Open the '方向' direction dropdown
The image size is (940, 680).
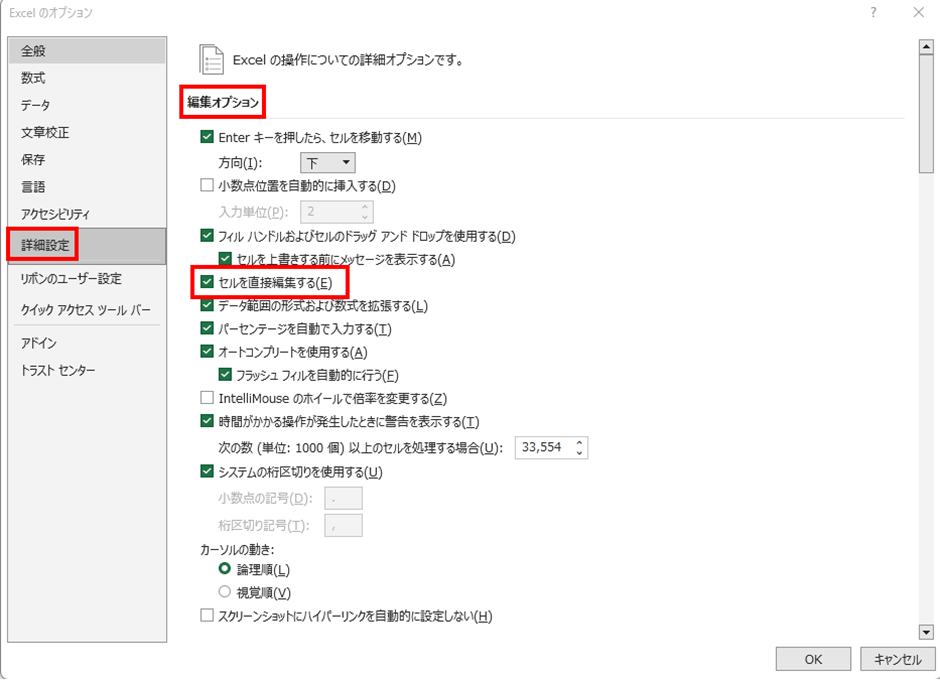(328, 162)
